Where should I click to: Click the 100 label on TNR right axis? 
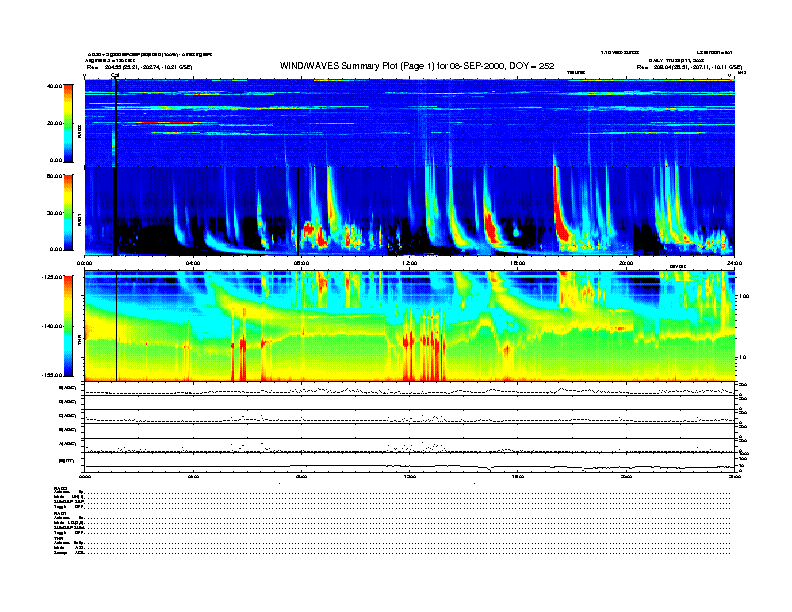744,296
